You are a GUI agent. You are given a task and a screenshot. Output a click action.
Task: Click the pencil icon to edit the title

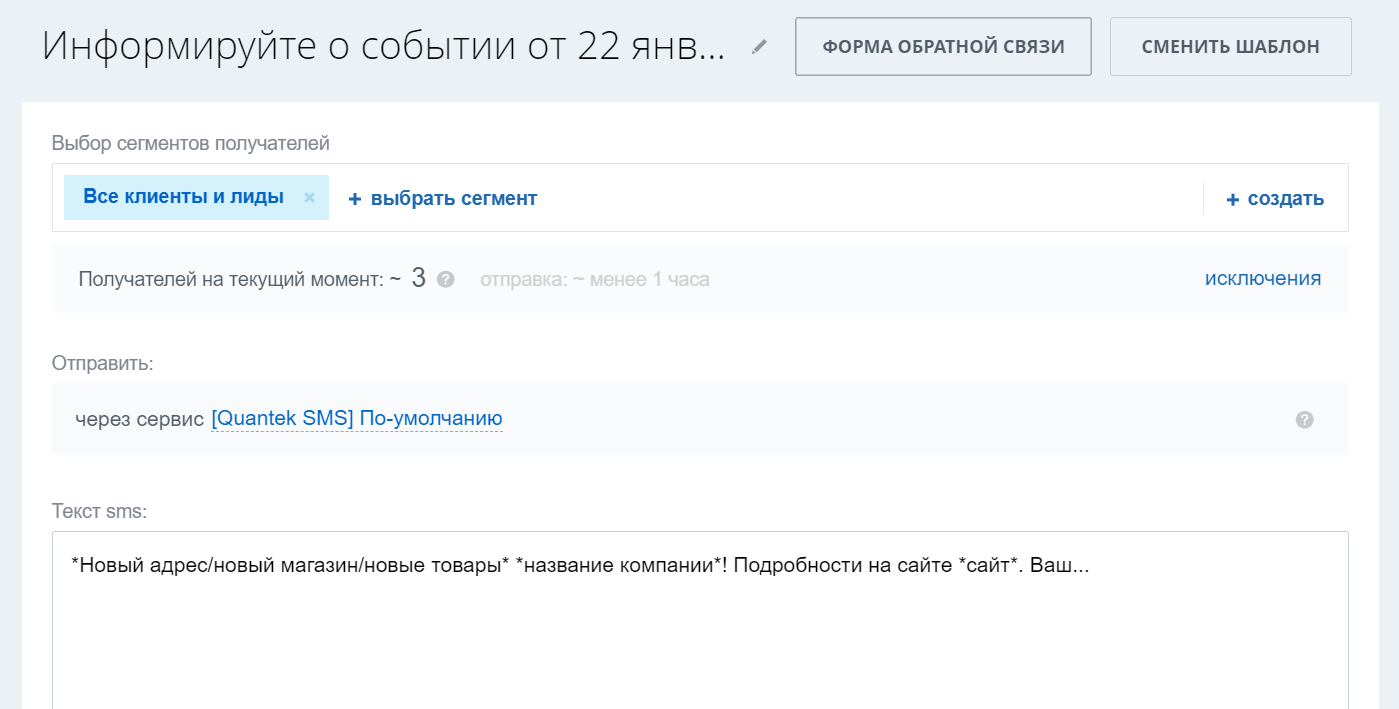(760, 46)
